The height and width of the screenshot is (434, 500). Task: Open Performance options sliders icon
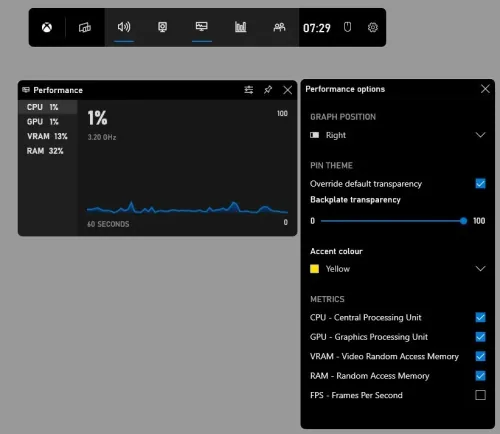249,90
